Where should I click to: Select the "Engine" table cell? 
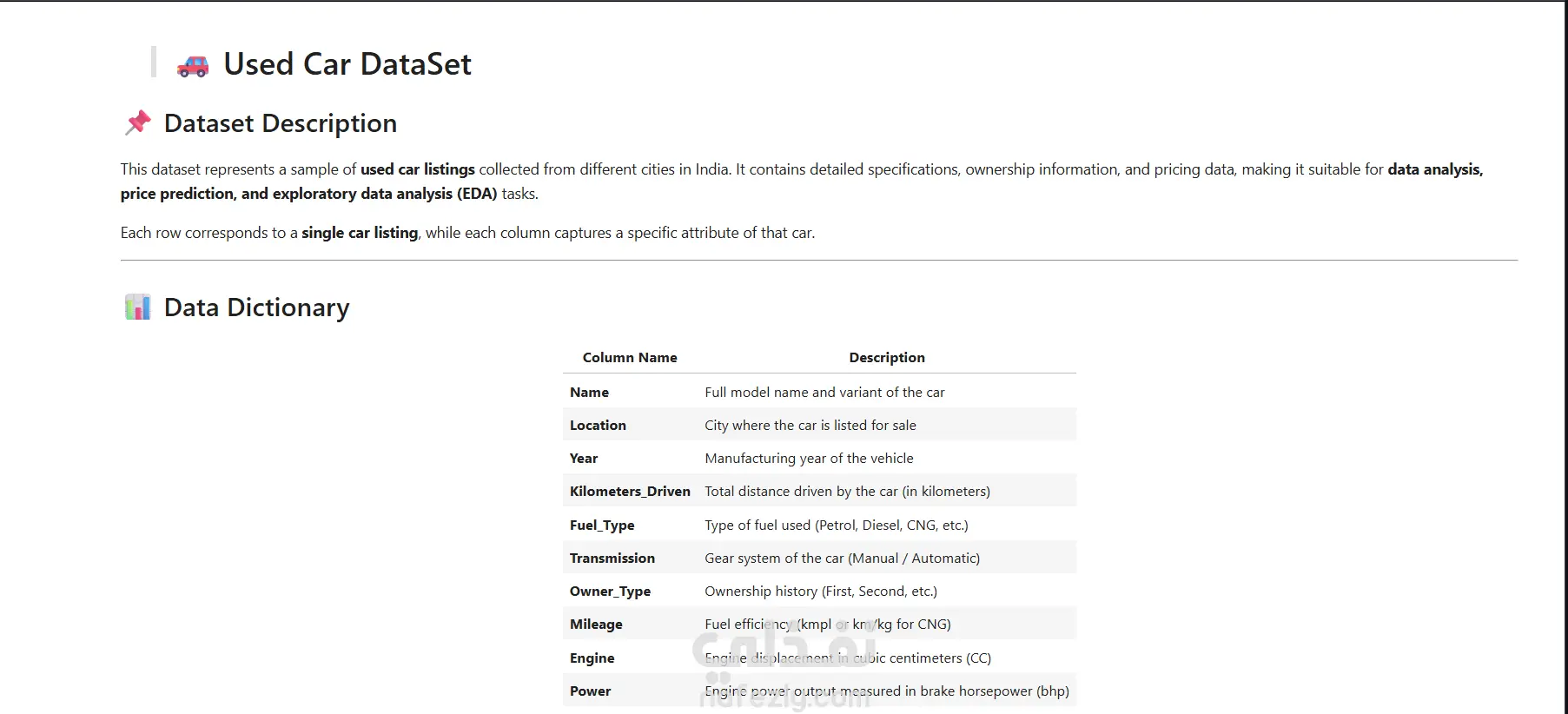[x=592, y=658]
